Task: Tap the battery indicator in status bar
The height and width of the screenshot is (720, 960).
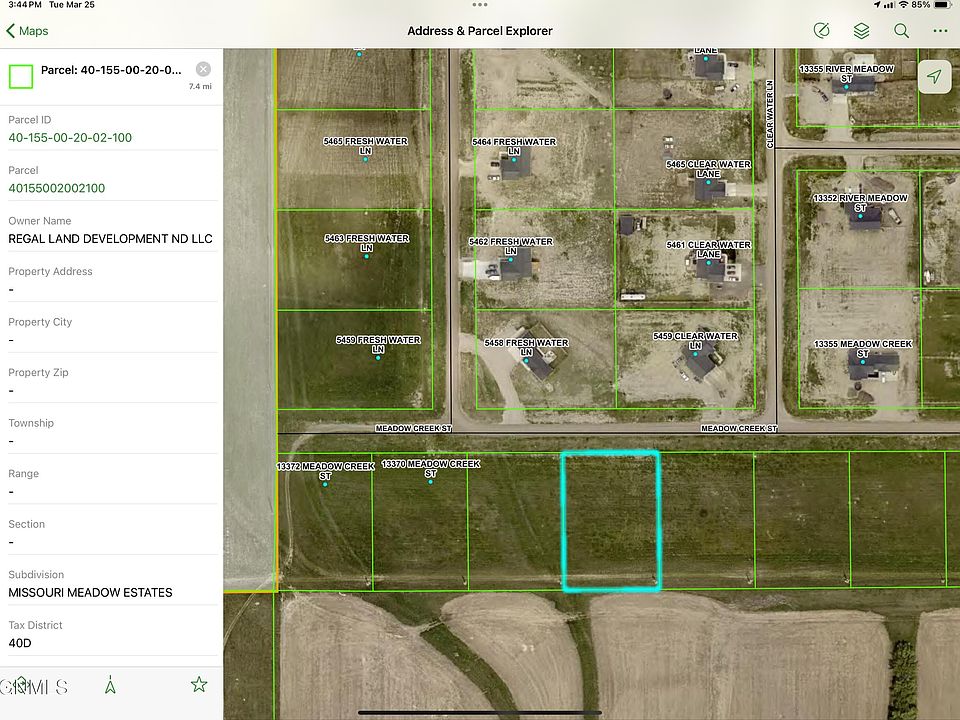Action: point(942,5)
